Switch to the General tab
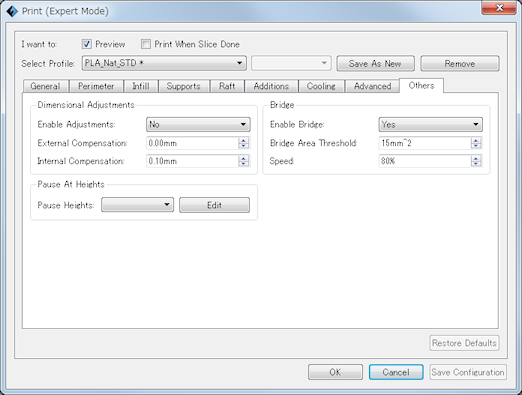The image size is (522, 395). point(46,86)
